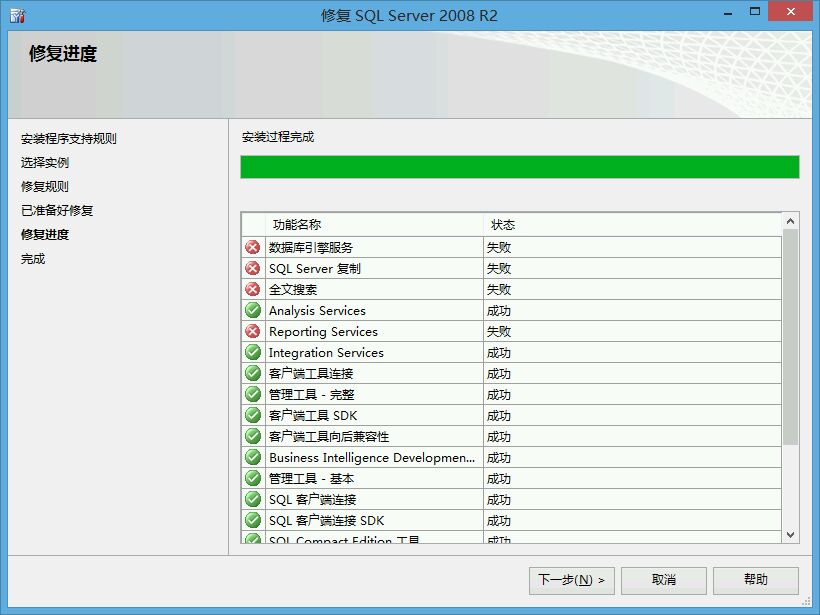Select the 数据库引擎服务 row name
This screenshot has height=615, width=820.
(x=311, y=247)
